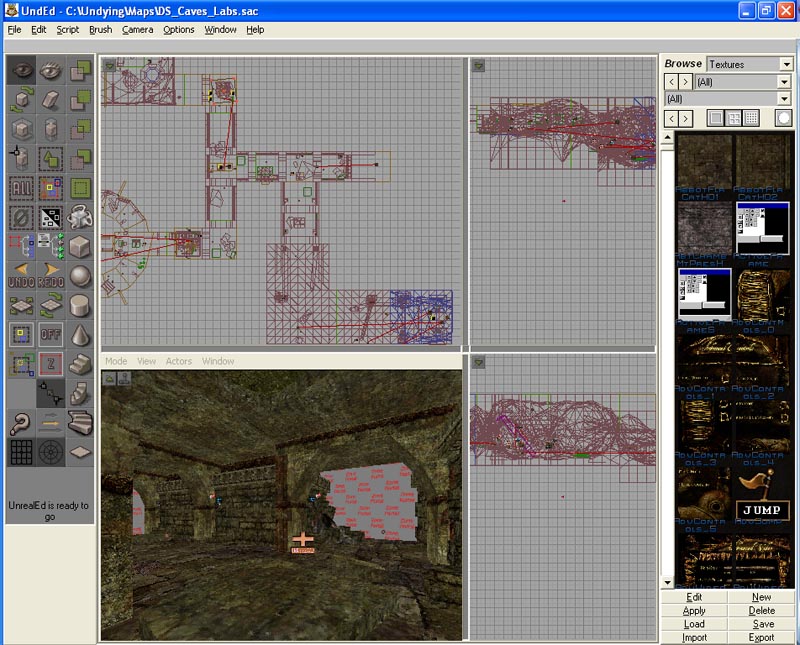
Task: Click the Load button in texture browser
Action: point(694,624)
